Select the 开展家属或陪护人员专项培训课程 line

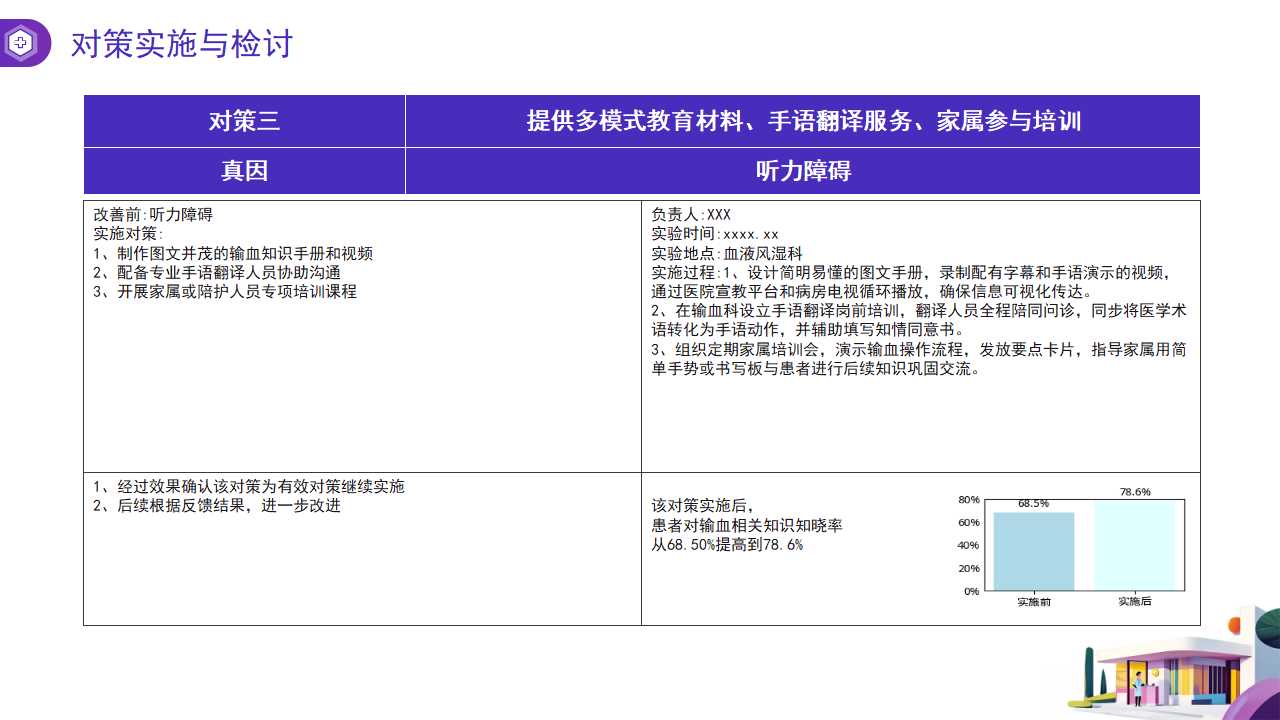pyautogui.click(x=225, y=292)
